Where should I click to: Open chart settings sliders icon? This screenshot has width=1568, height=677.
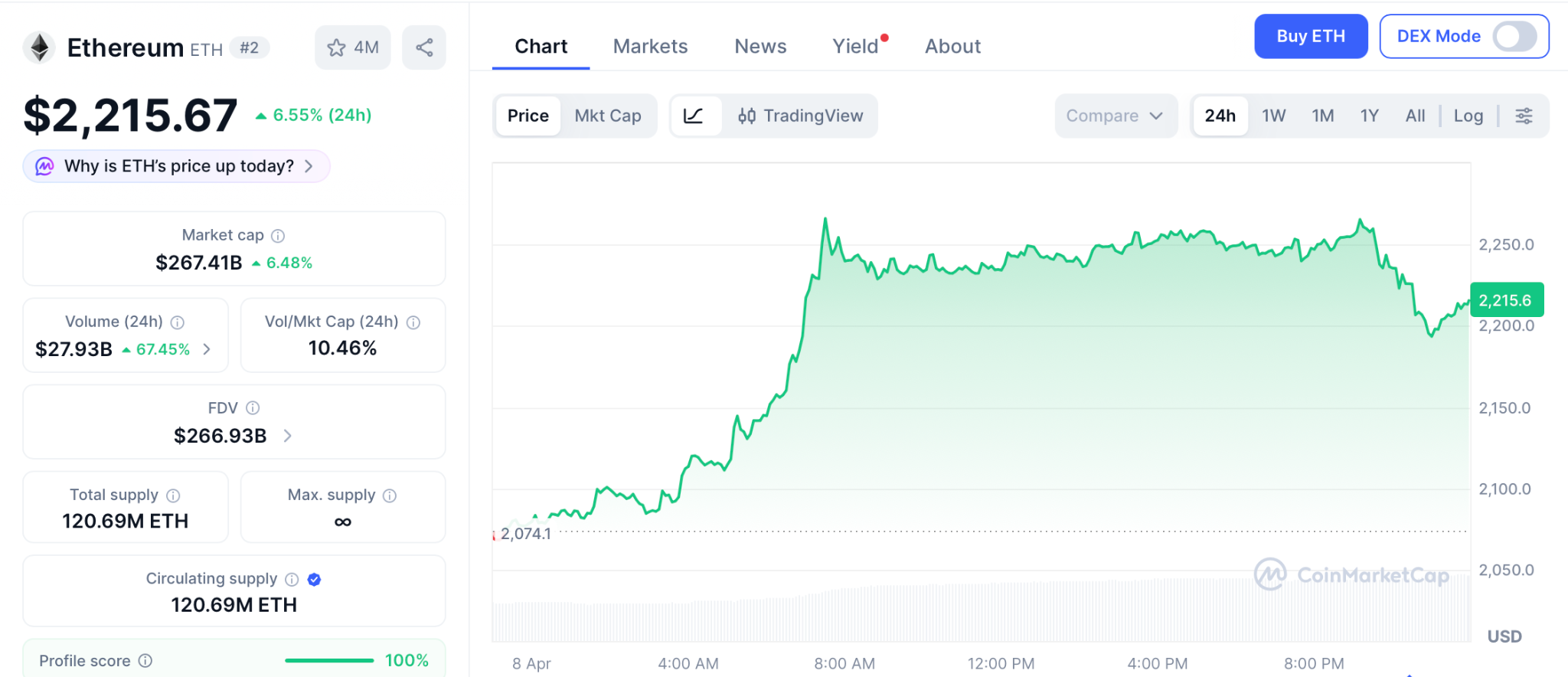point(1524,116)
